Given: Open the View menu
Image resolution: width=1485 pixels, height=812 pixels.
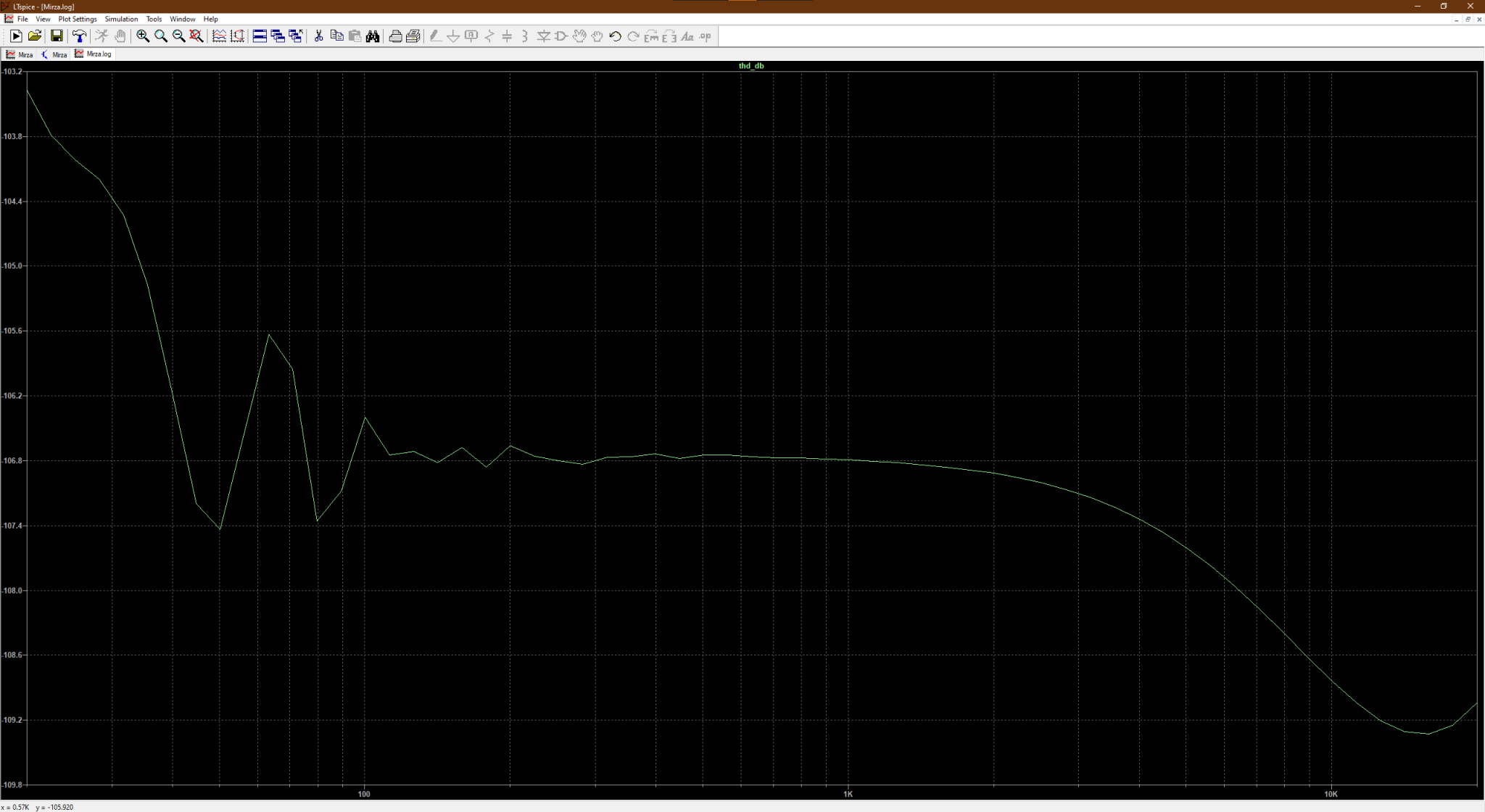Looking at the screenshot, I should click(43, 19).
